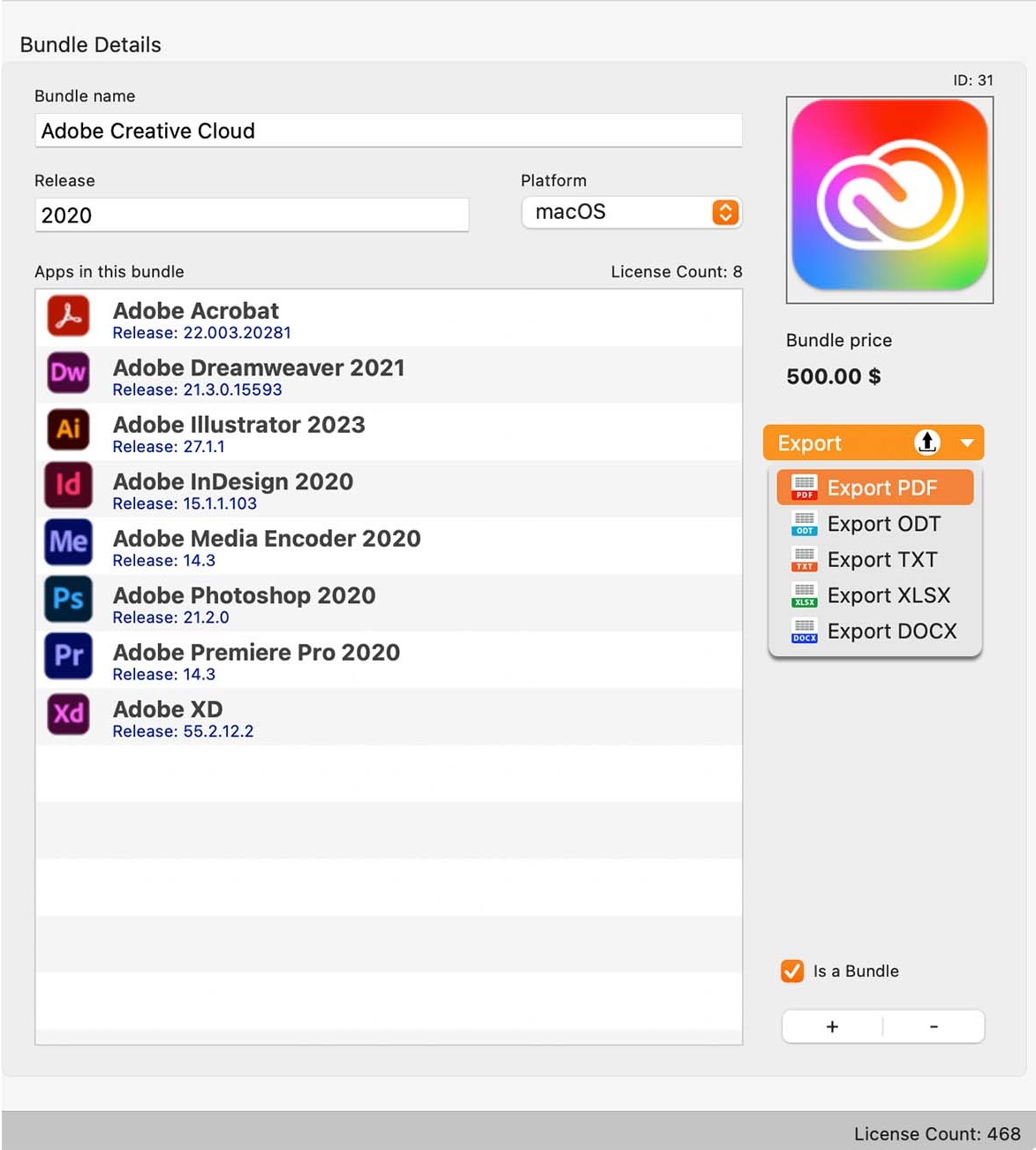1036x1150 pixels.
Task: Click the Creative Cloud bundle image
Action: pyautogui.click(x=889, y=200)
